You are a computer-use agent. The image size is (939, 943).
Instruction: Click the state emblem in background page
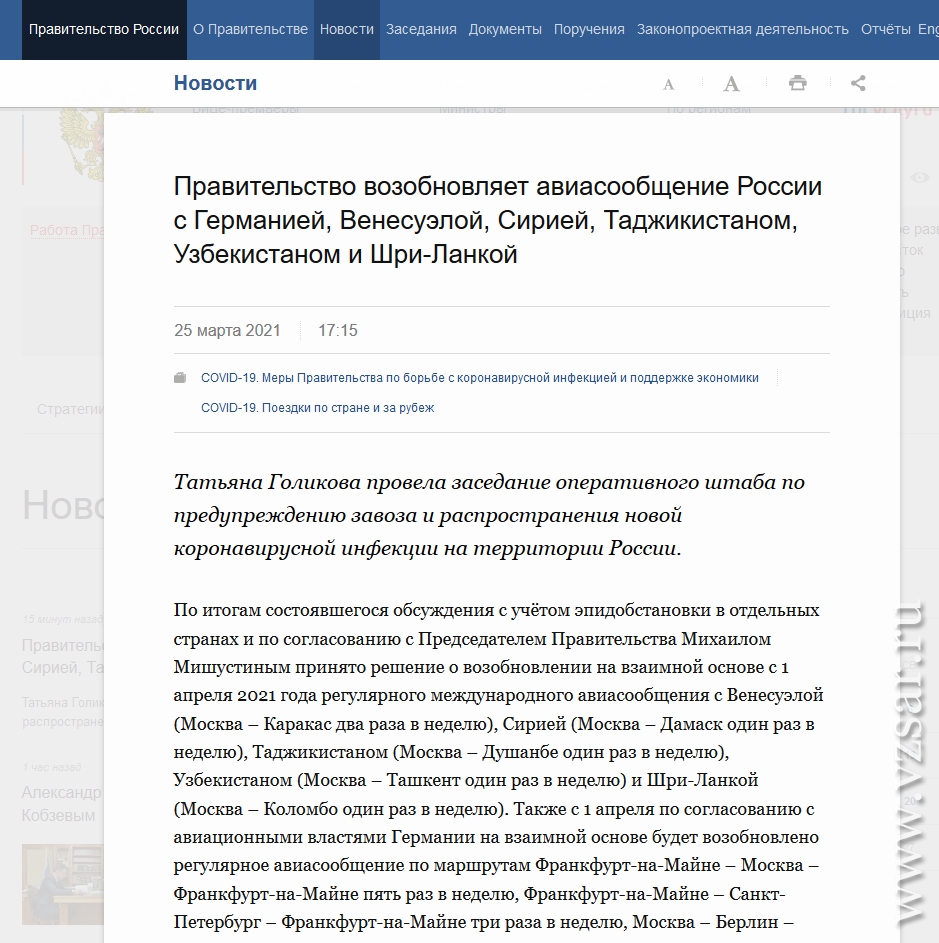(81, 144)
